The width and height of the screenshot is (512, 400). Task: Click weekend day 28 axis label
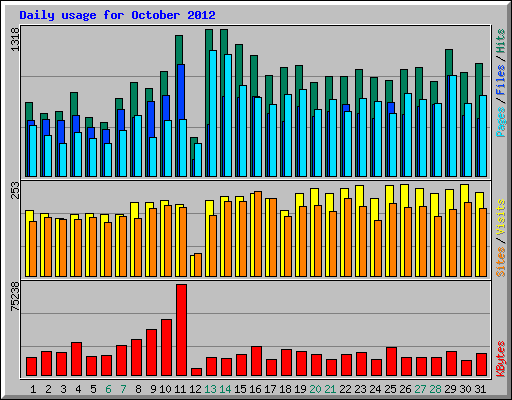point(435,389)
